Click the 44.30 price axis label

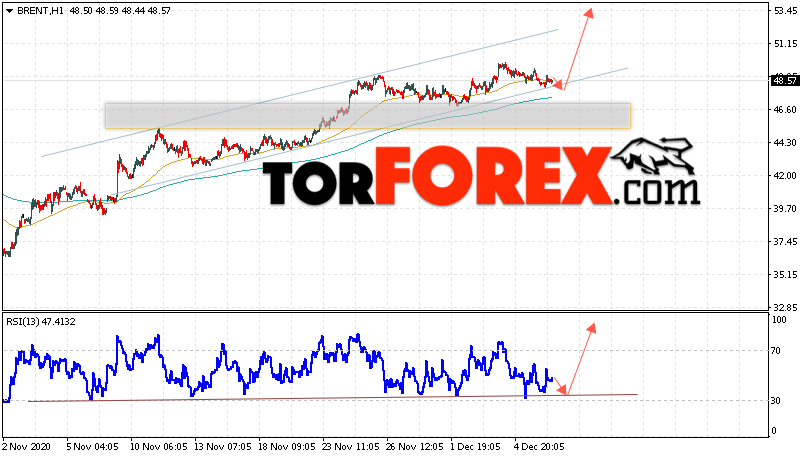click(786, 143)
